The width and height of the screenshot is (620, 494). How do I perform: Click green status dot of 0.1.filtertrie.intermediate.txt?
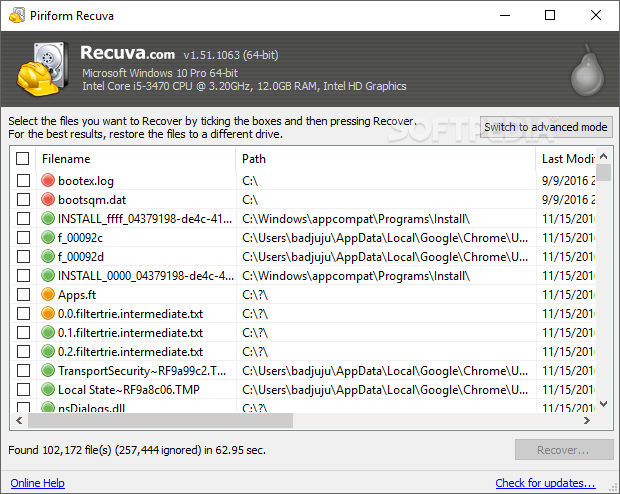(x=48, y=332)
